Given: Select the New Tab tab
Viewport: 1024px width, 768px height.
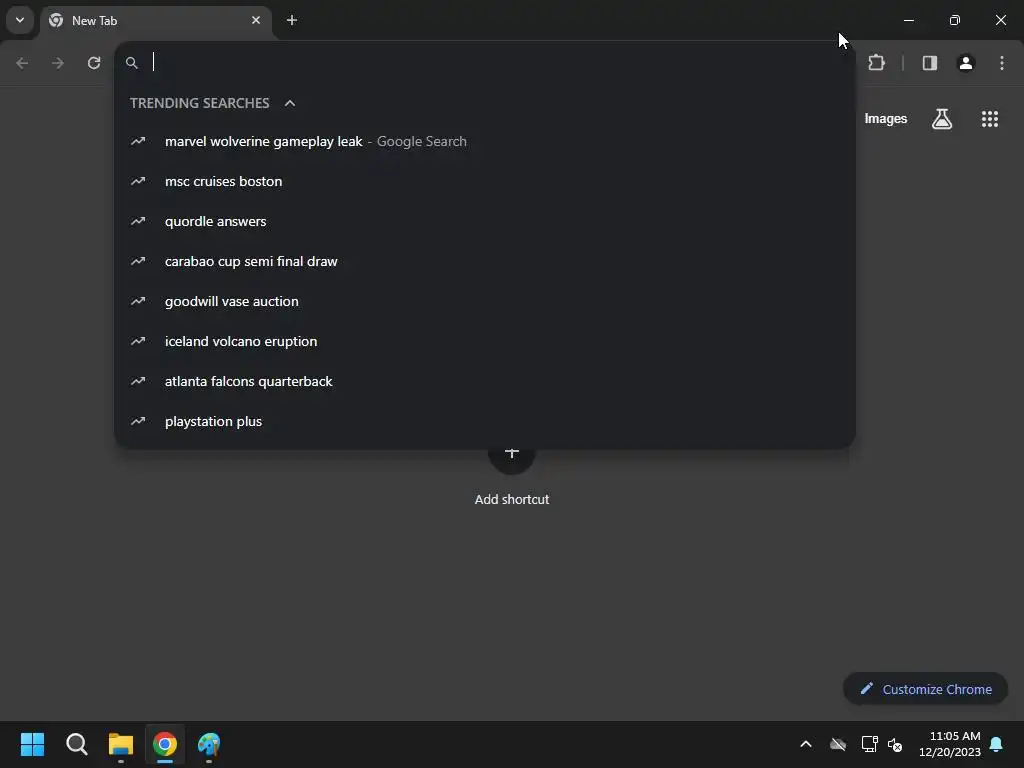Looking at the screenshot, I should click(156, 21).
